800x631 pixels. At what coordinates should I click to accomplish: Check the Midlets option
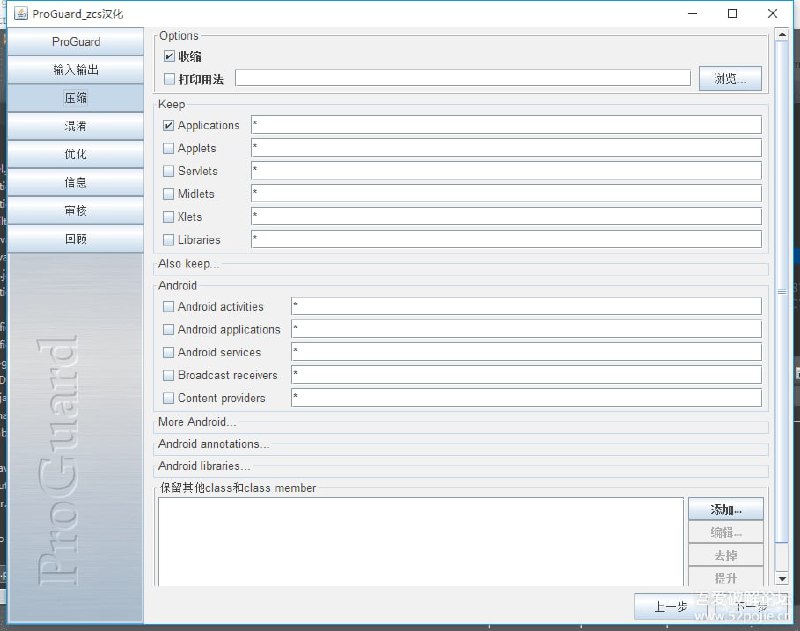pos(168,194)
